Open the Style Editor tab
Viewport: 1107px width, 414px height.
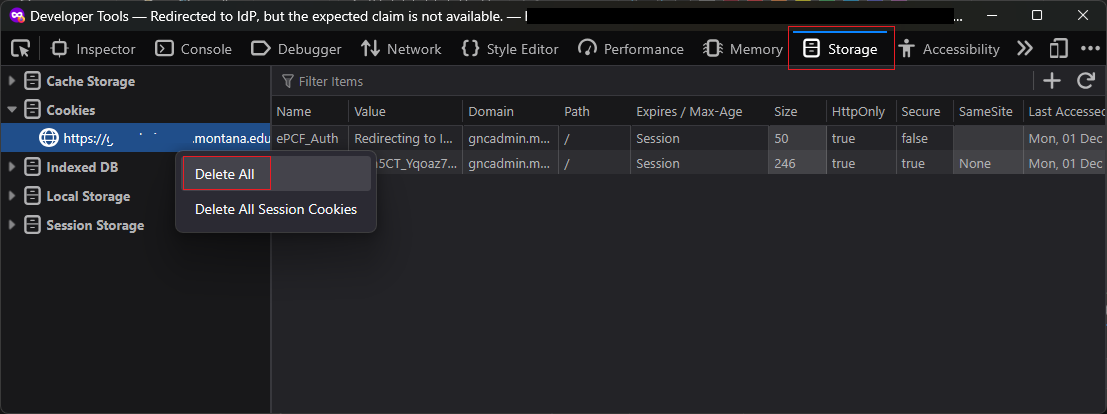[510, 49]
